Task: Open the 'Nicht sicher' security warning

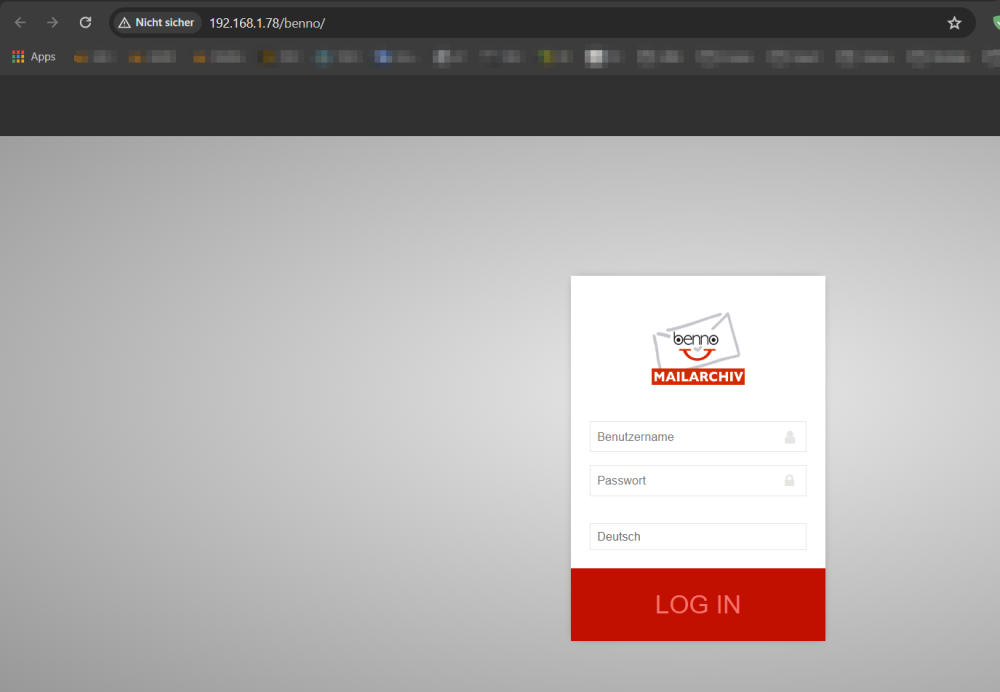Action: click(157, 23)
